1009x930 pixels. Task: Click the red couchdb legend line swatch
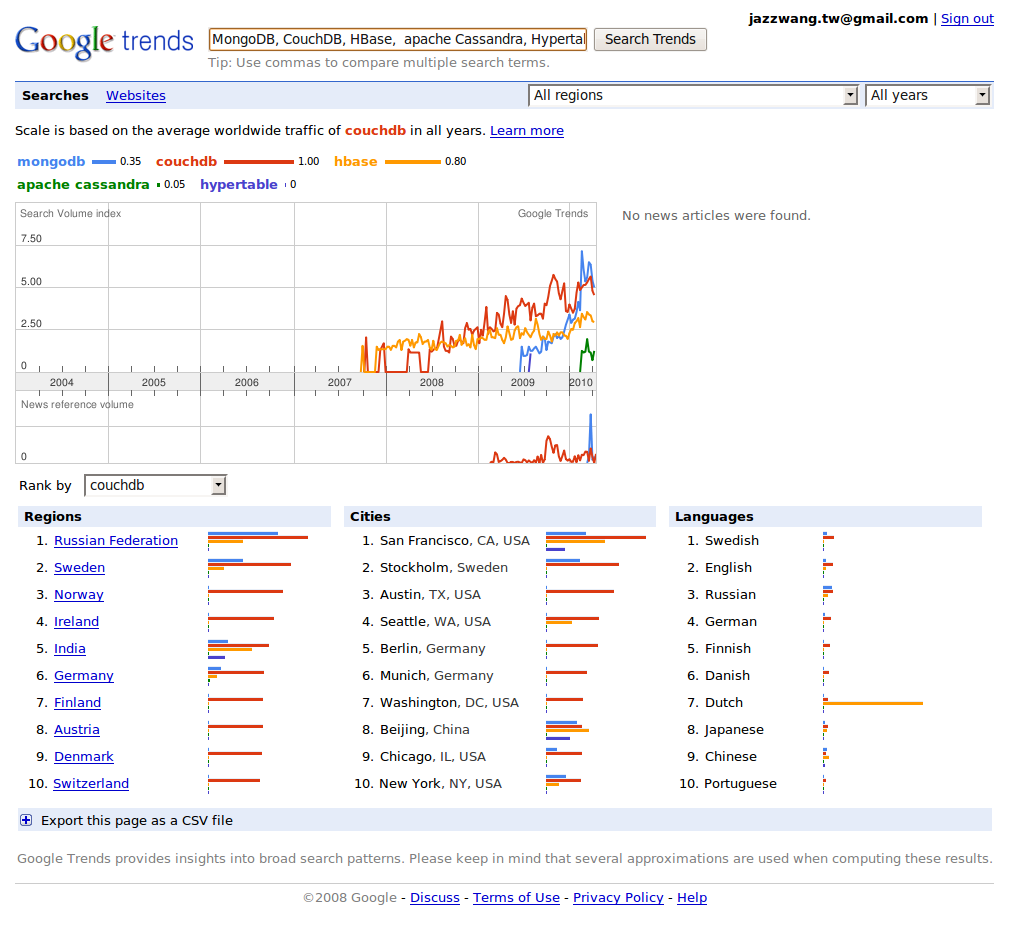259,162
